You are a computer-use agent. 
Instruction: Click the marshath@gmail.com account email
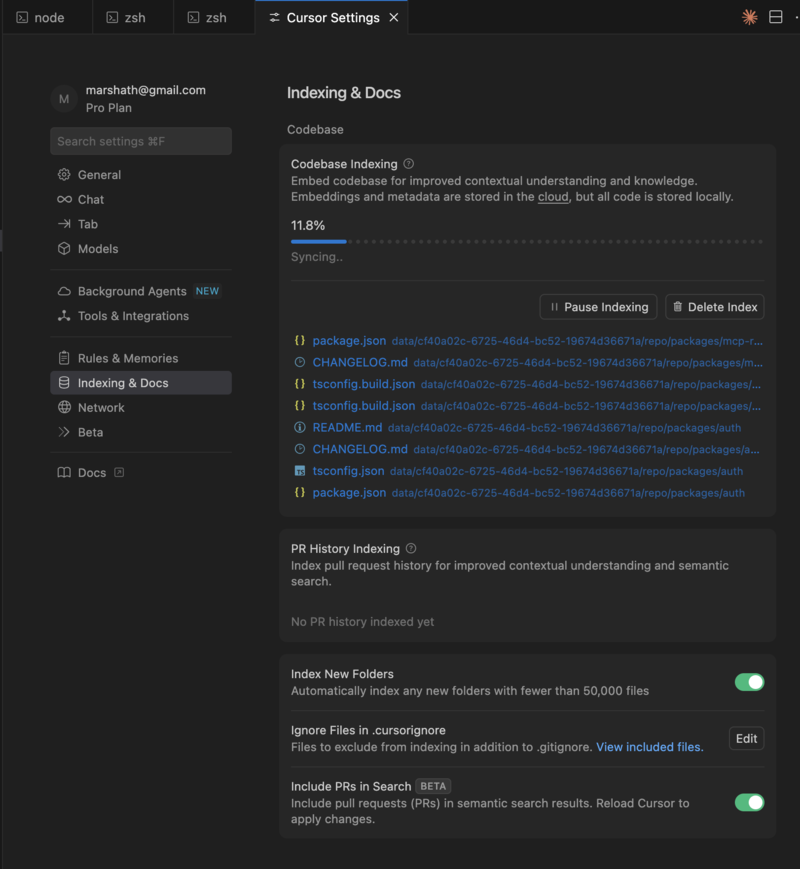coord(146,90)
